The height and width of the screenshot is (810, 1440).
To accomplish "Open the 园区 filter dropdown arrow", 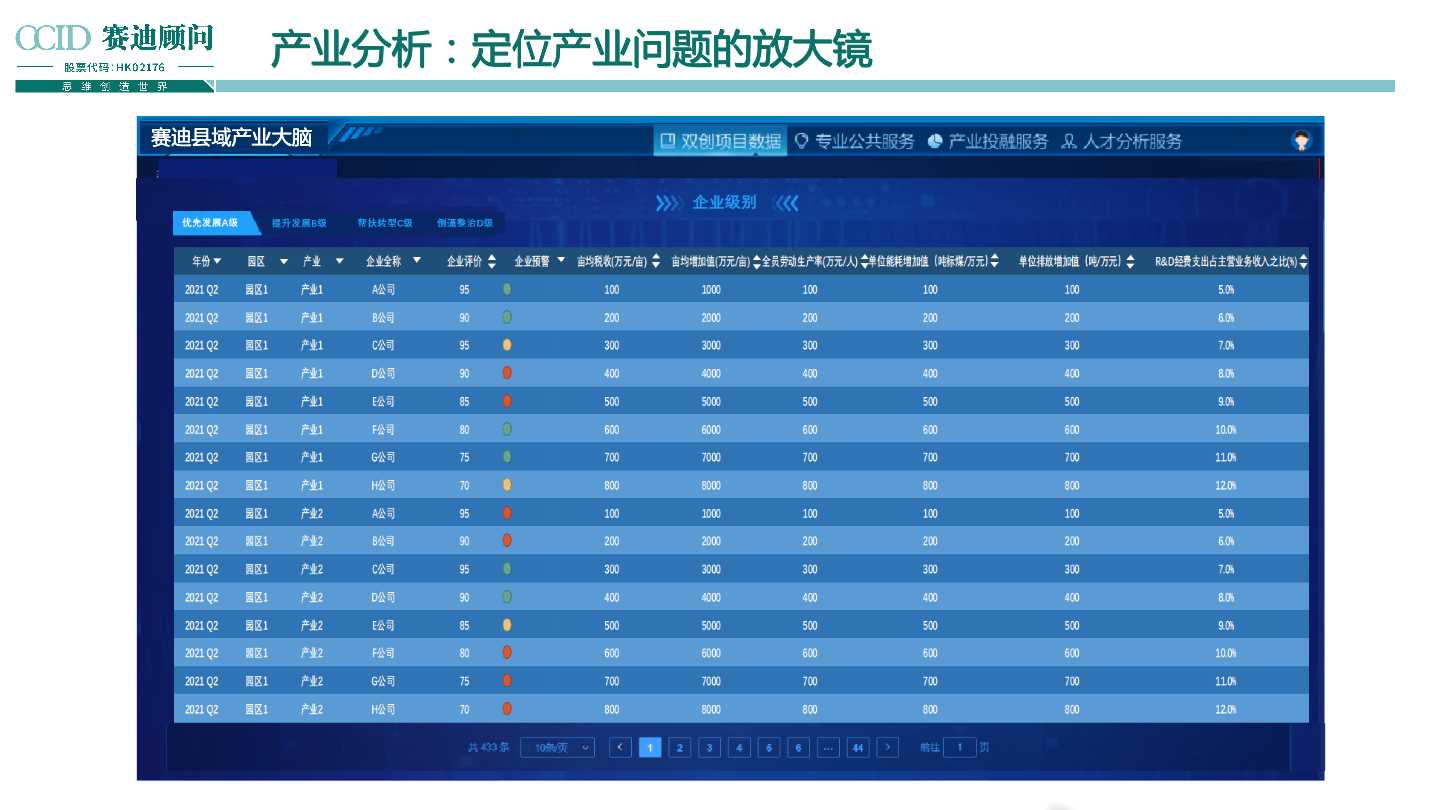I will 283,261.
